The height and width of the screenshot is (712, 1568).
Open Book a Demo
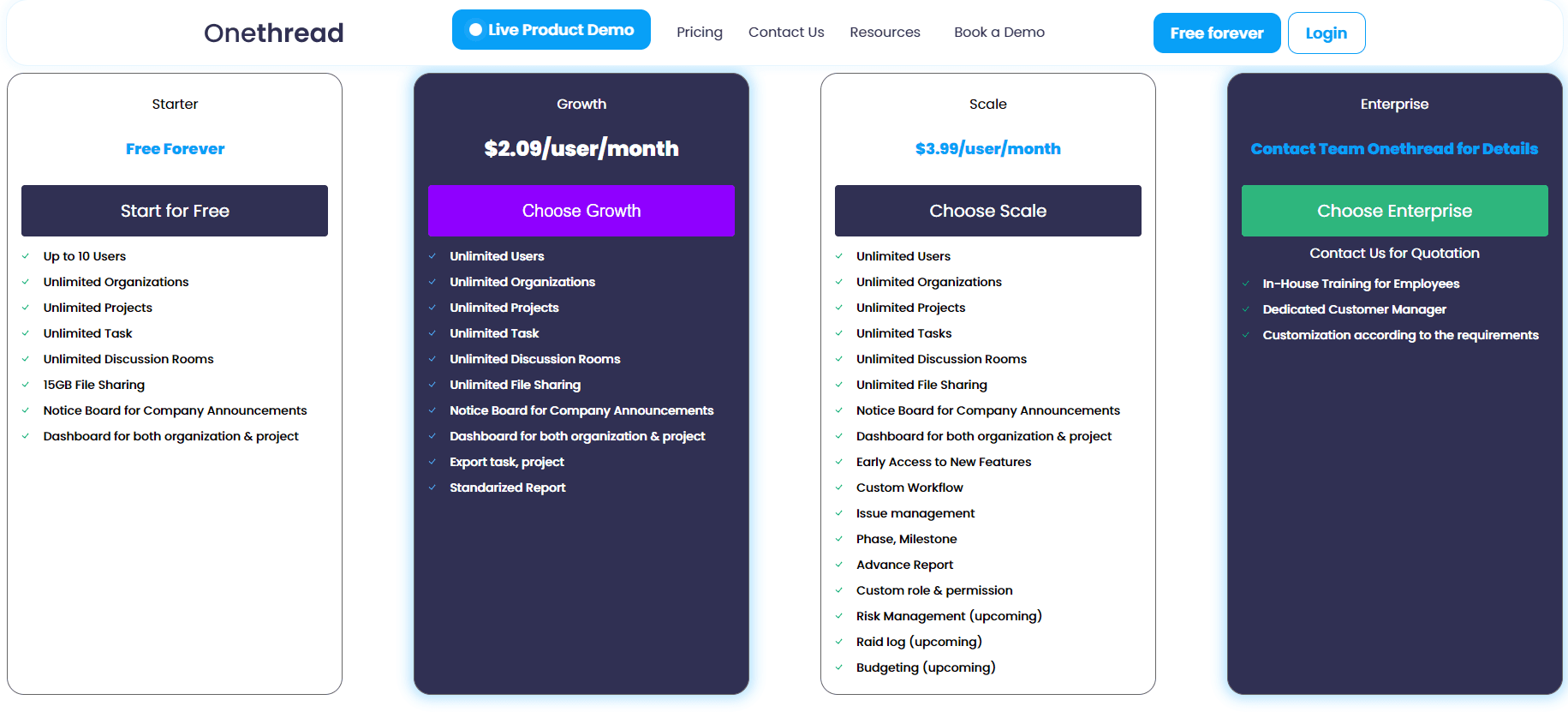pyautogui.click(x=999, y=32)
